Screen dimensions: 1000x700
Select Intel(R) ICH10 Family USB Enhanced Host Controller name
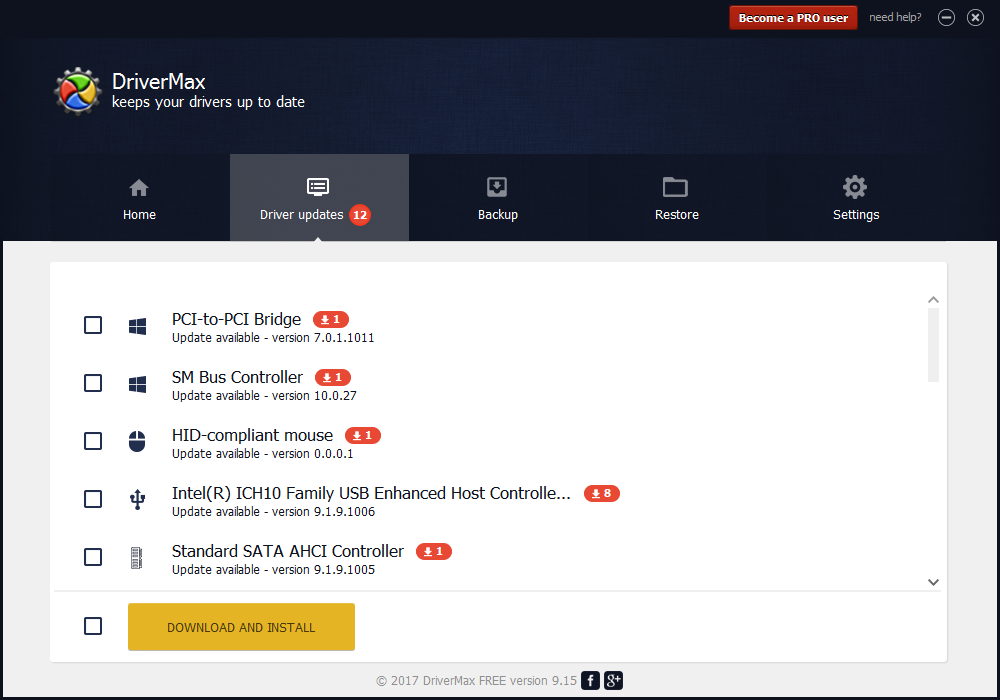pyautogui.click(x=371, y=493)
